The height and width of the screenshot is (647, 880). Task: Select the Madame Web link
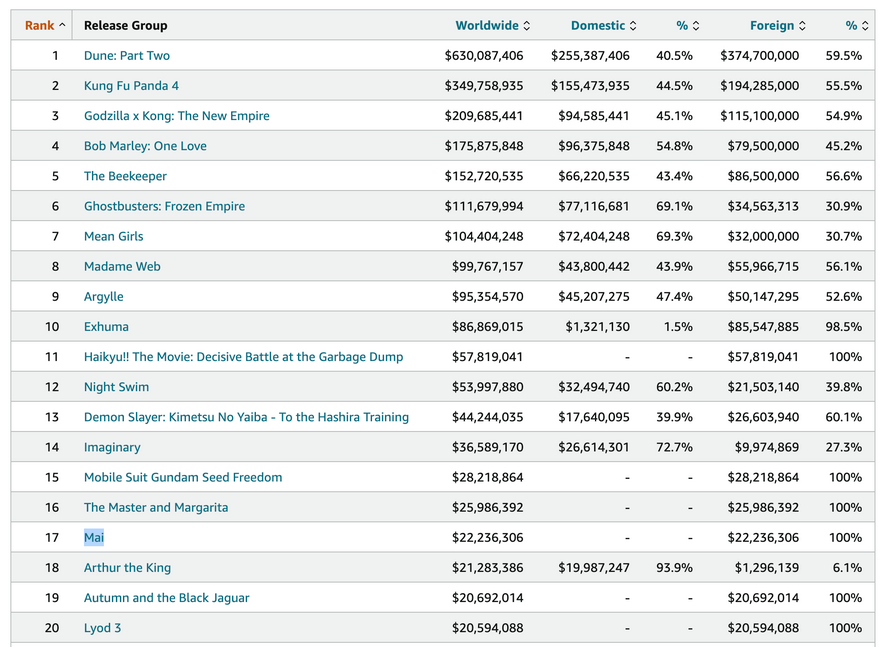122,267
